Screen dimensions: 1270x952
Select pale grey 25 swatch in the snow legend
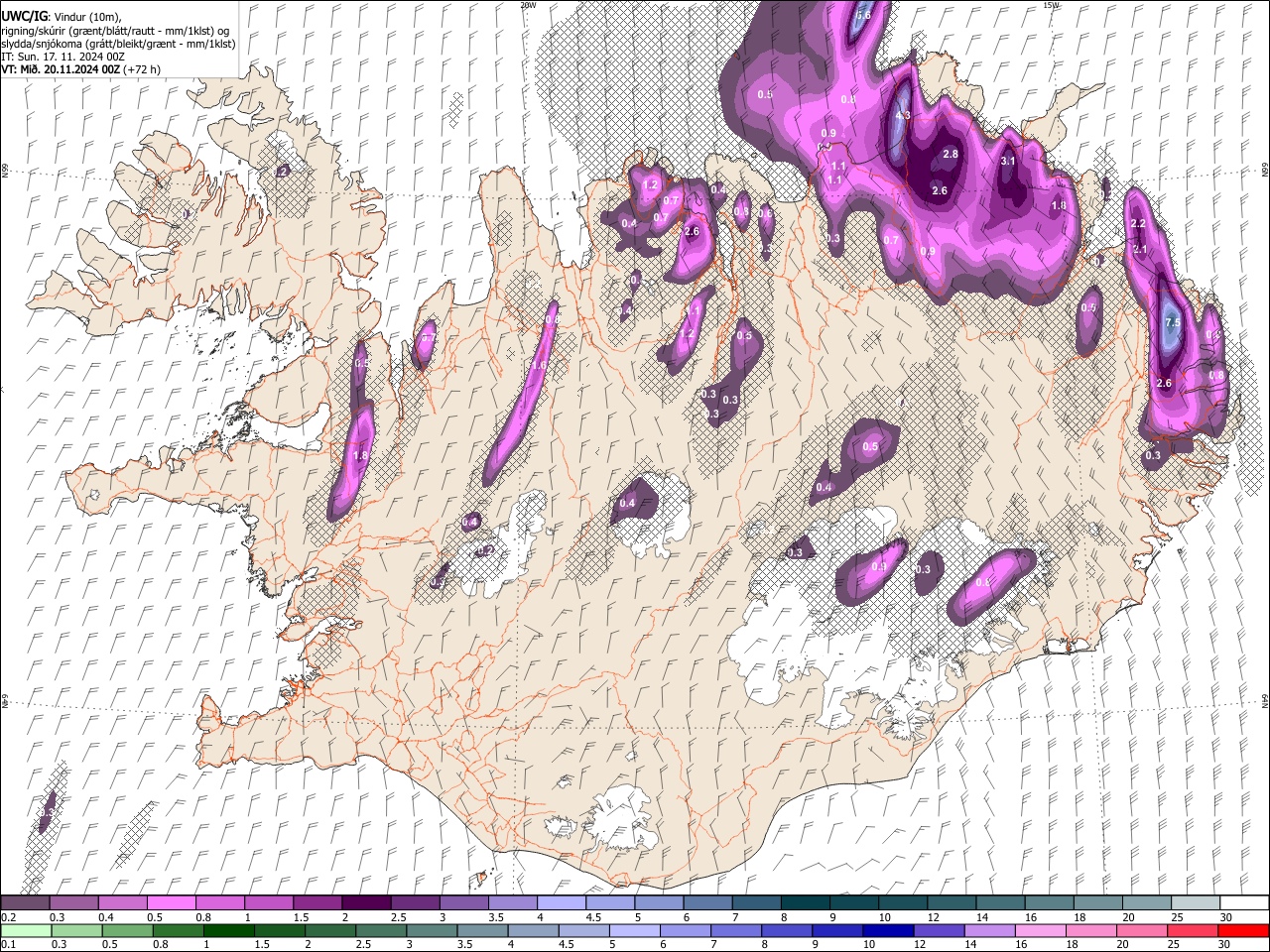pyautogui.click(x=1196, y=903)
